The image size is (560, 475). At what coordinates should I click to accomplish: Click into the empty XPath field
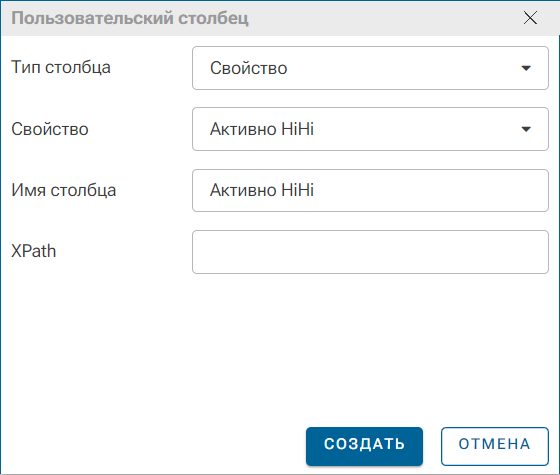tap(370, 252)
